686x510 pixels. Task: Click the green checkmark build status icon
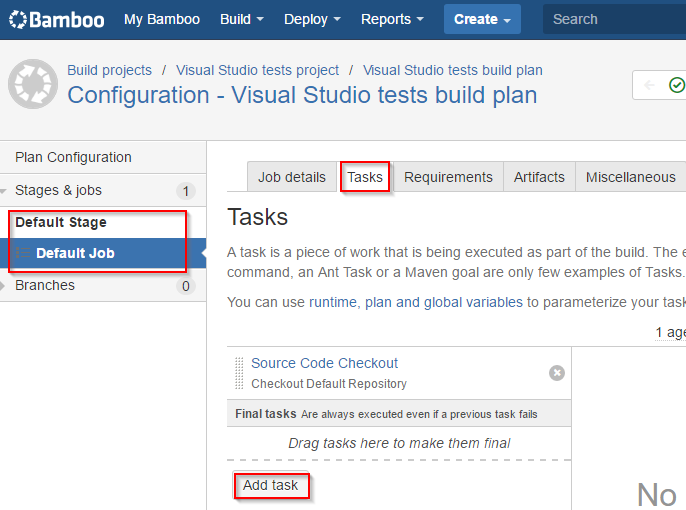tap(676, 84)
